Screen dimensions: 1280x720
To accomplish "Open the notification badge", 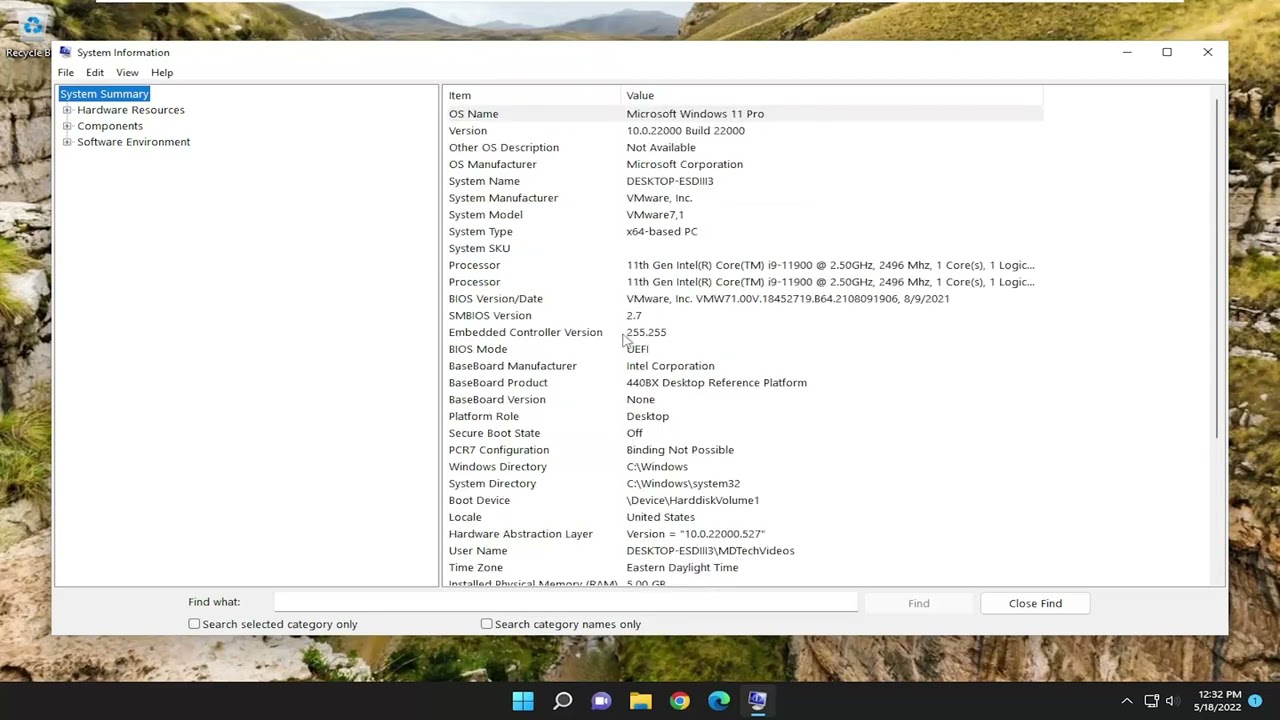I will tap(1255, 701).
